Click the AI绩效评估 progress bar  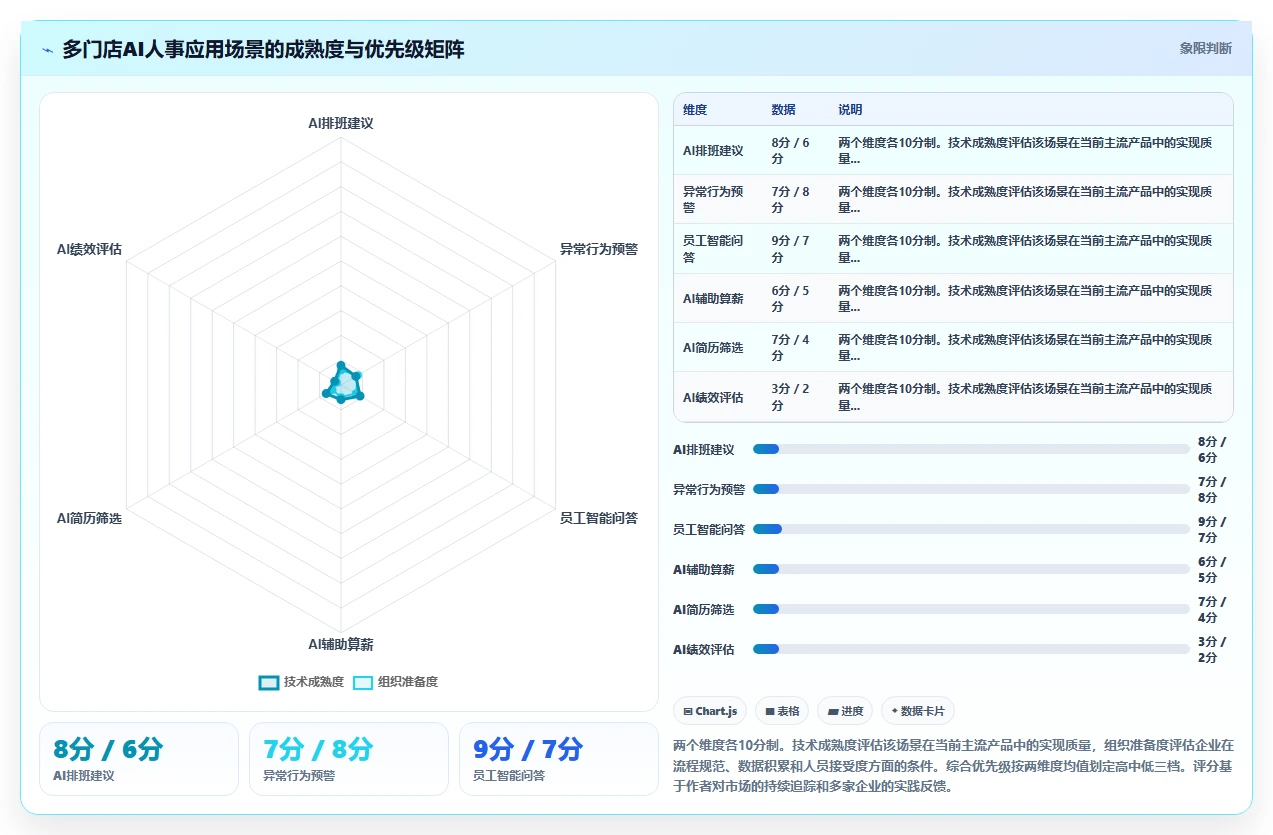[x=972, y=649]
